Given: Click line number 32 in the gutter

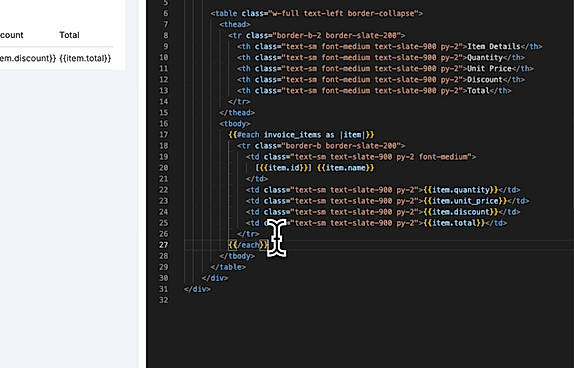Looking at the screenshot, I should [164, 300].
